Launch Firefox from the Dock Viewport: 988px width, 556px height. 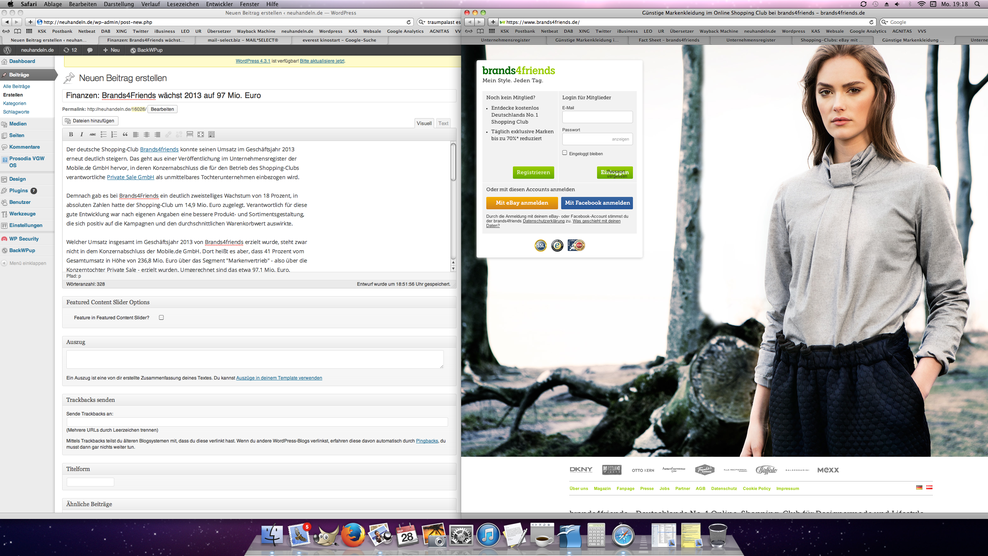(353, 535)
